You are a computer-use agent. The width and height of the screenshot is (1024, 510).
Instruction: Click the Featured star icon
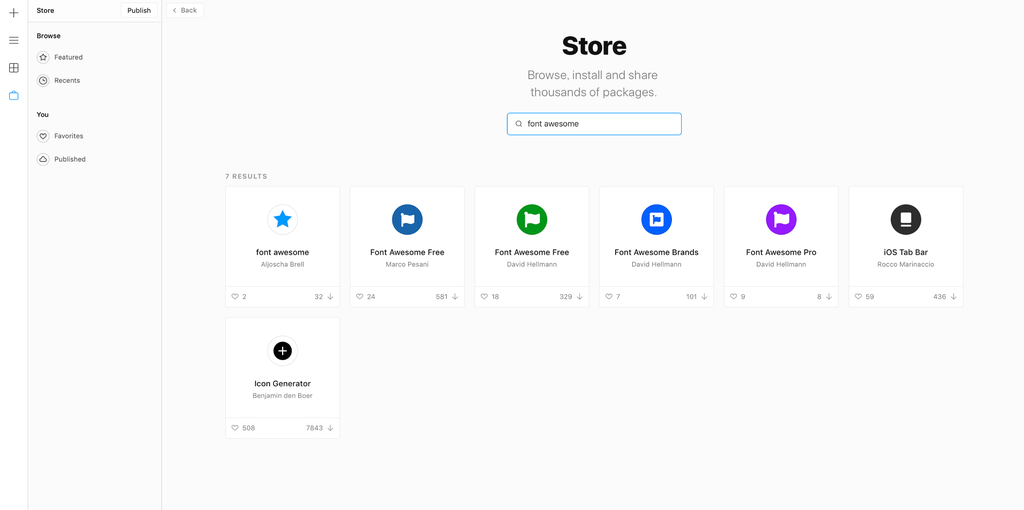43,57
